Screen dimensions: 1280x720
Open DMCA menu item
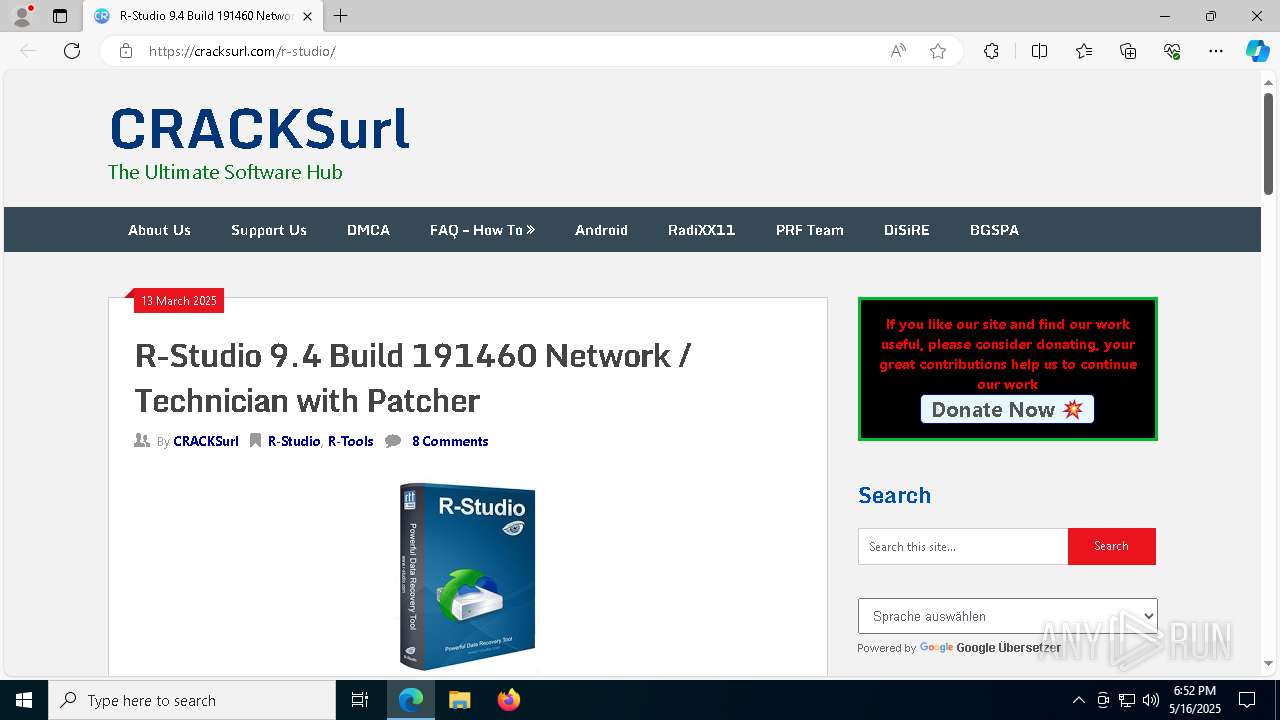[x=368, y=230]
